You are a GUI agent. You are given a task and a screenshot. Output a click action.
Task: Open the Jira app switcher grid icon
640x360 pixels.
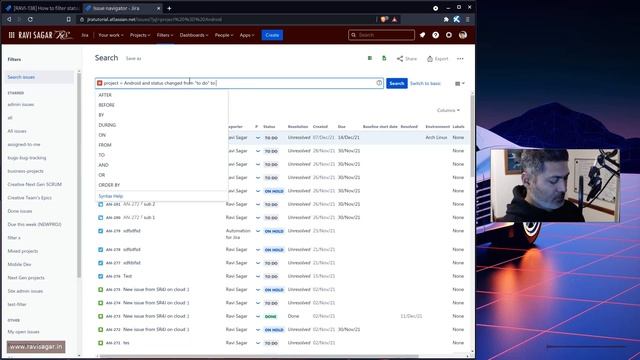point(11,35)
